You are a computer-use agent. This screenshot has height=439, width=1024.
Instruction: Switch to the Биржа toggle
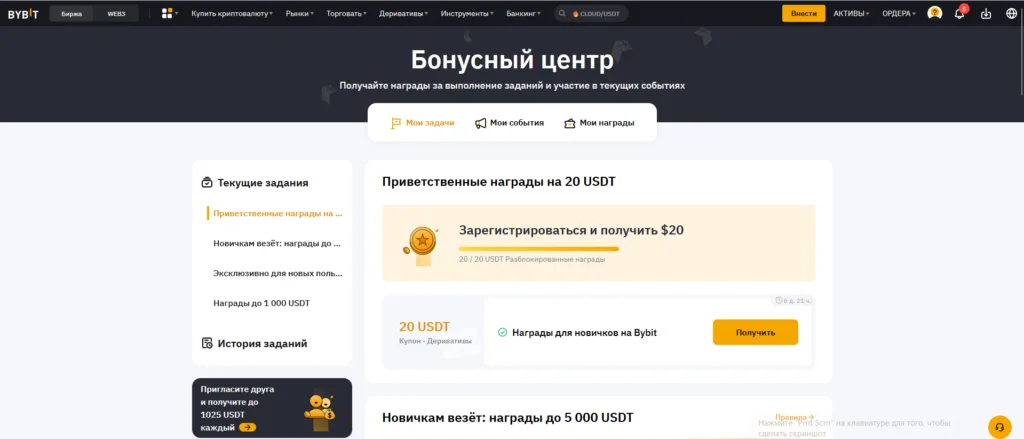[x=72, y=13]
